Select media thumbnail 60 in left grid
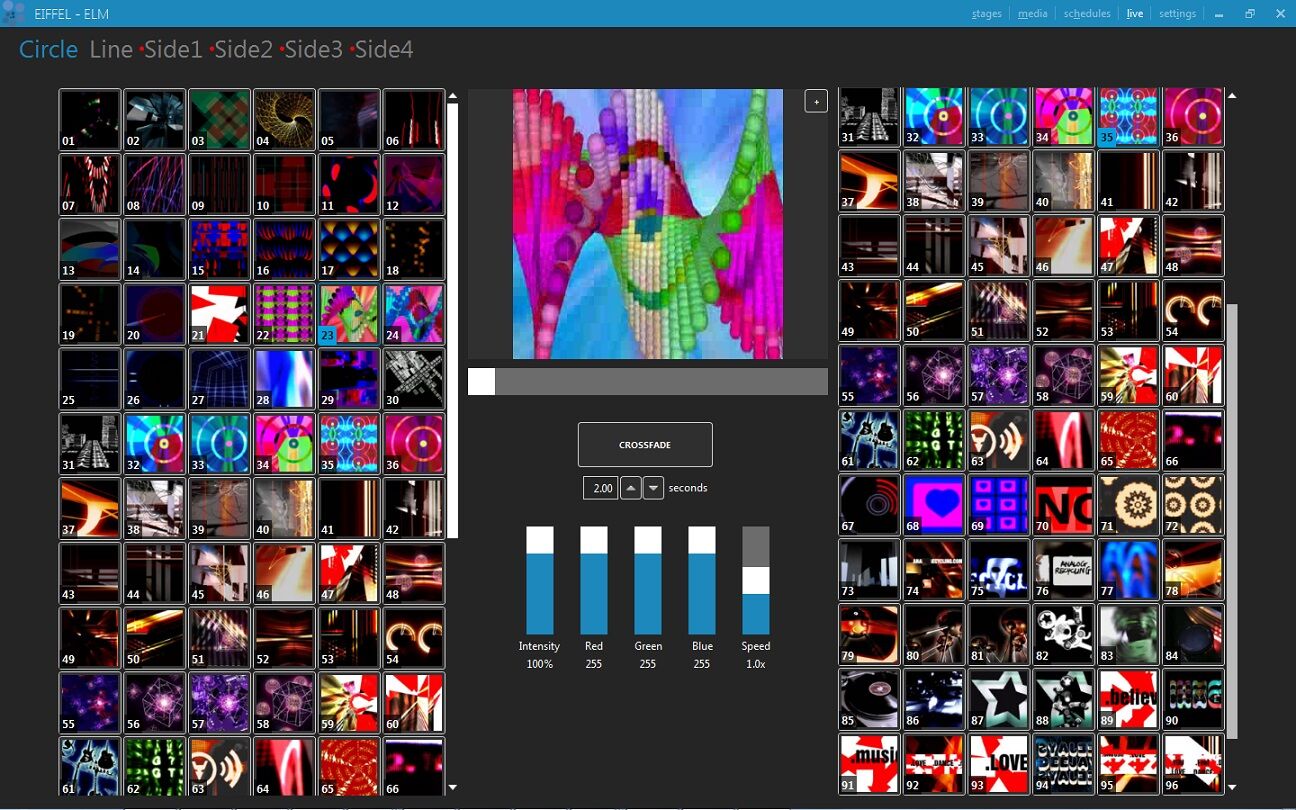 click(x=414, y=703)
